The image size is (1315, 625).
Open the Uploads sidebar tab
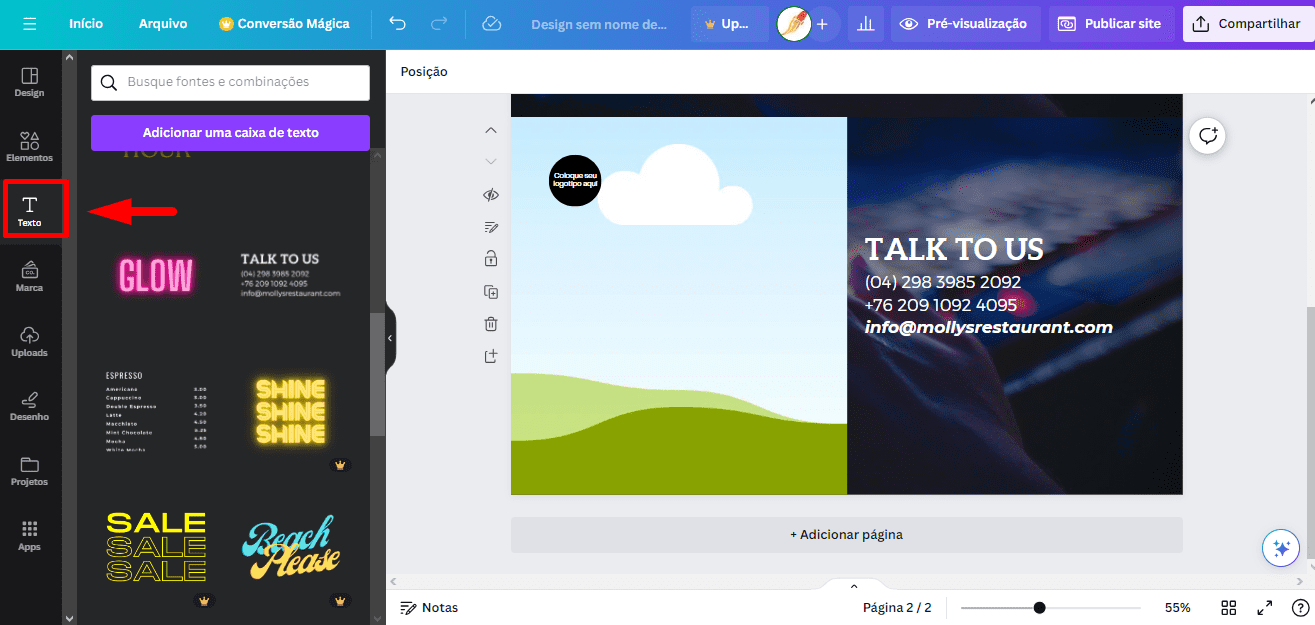(30, 342)
